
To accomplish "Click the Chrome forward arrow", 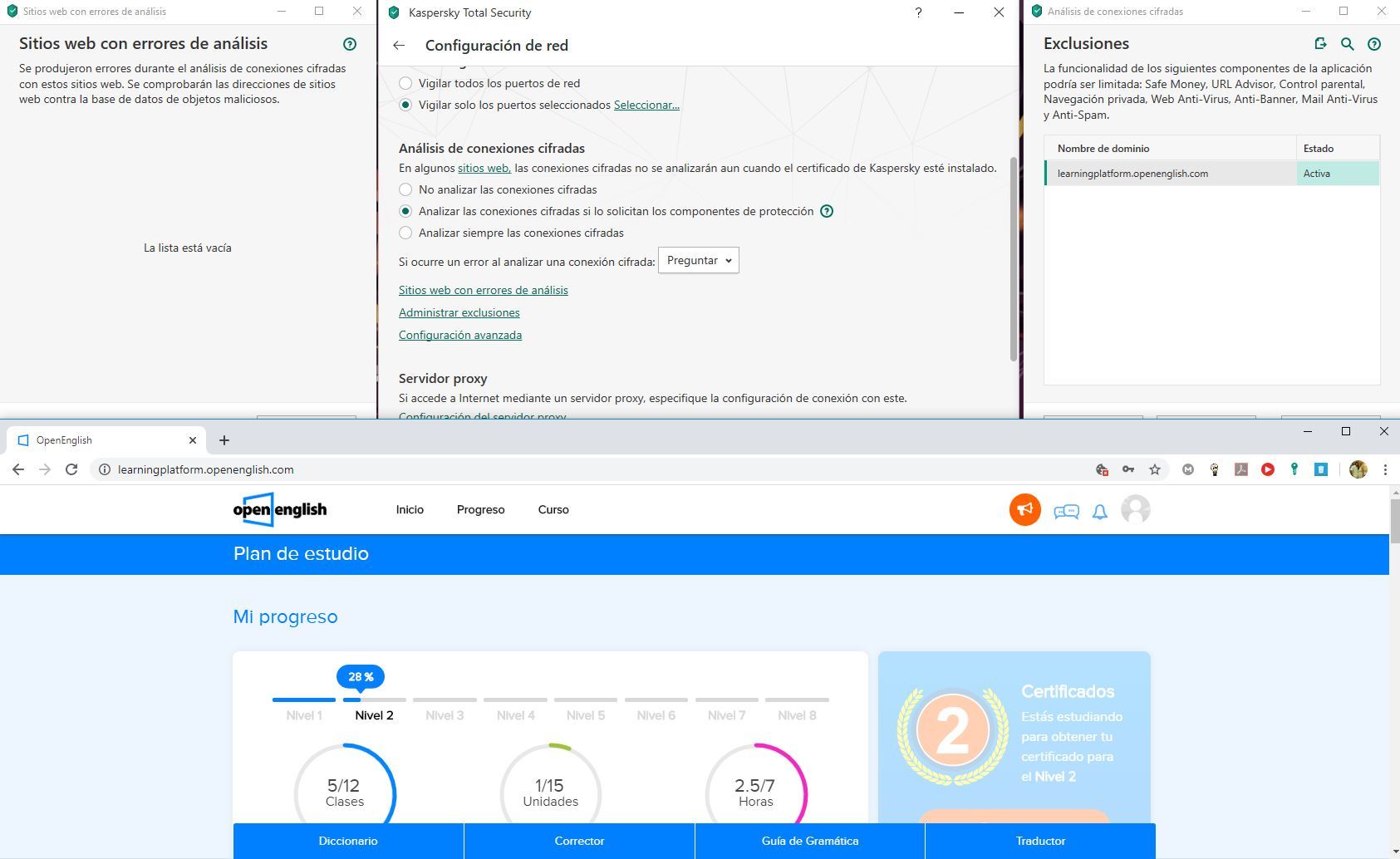I will (x=45, y=469).
